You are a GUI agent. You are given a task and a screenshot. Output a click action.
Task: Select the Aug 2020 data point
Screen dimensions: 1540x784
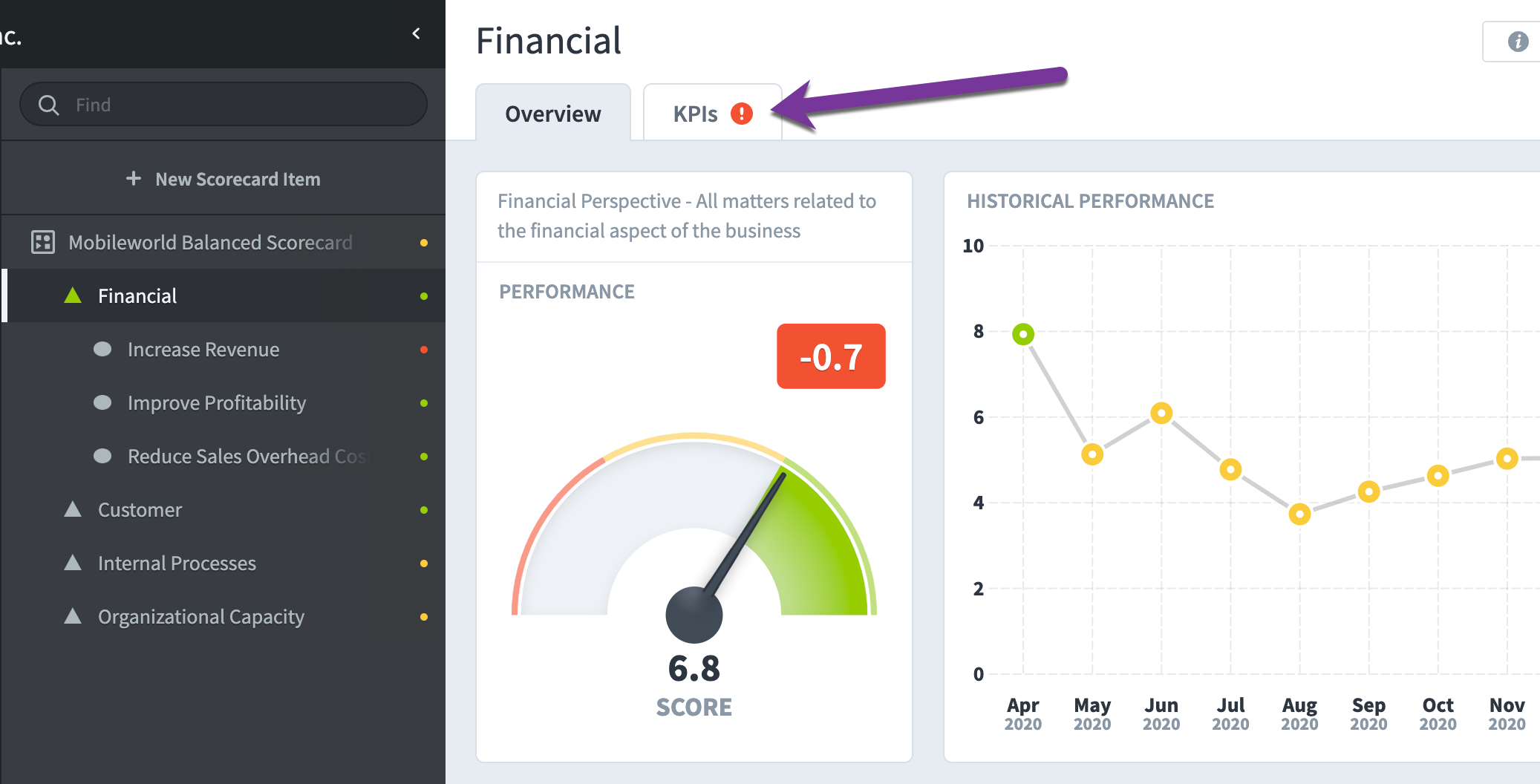(x=1299, y=514)
